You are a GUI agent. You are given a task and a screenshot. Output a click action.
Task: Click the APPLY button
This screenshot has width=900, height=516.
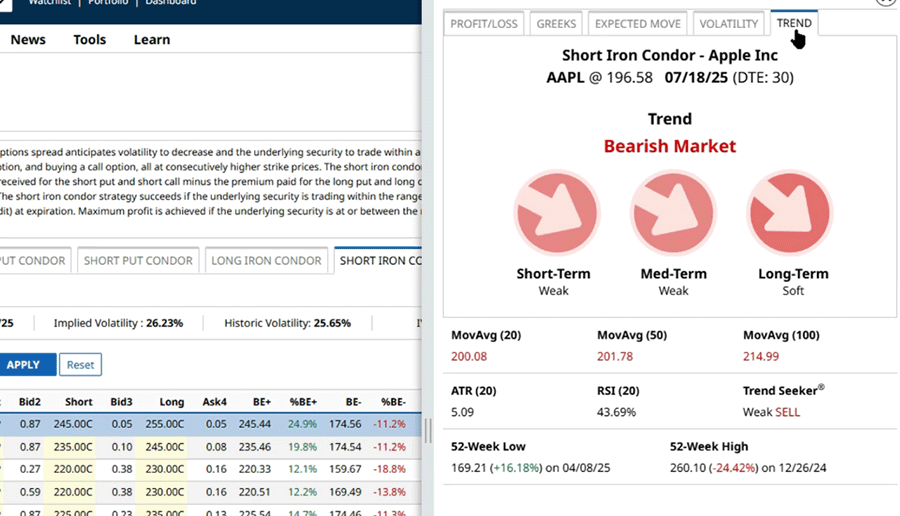tap(27, 364)
